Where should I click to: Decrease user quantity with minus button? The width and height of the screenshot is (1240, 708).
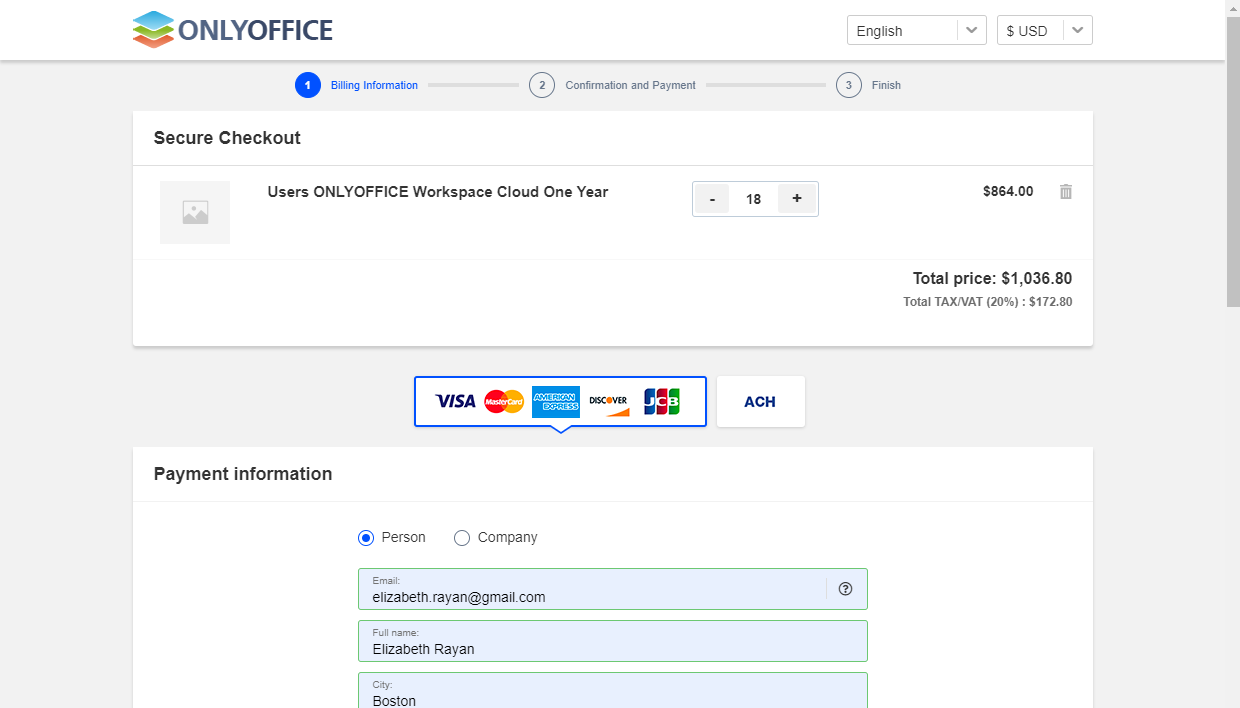tap(712, 198)
